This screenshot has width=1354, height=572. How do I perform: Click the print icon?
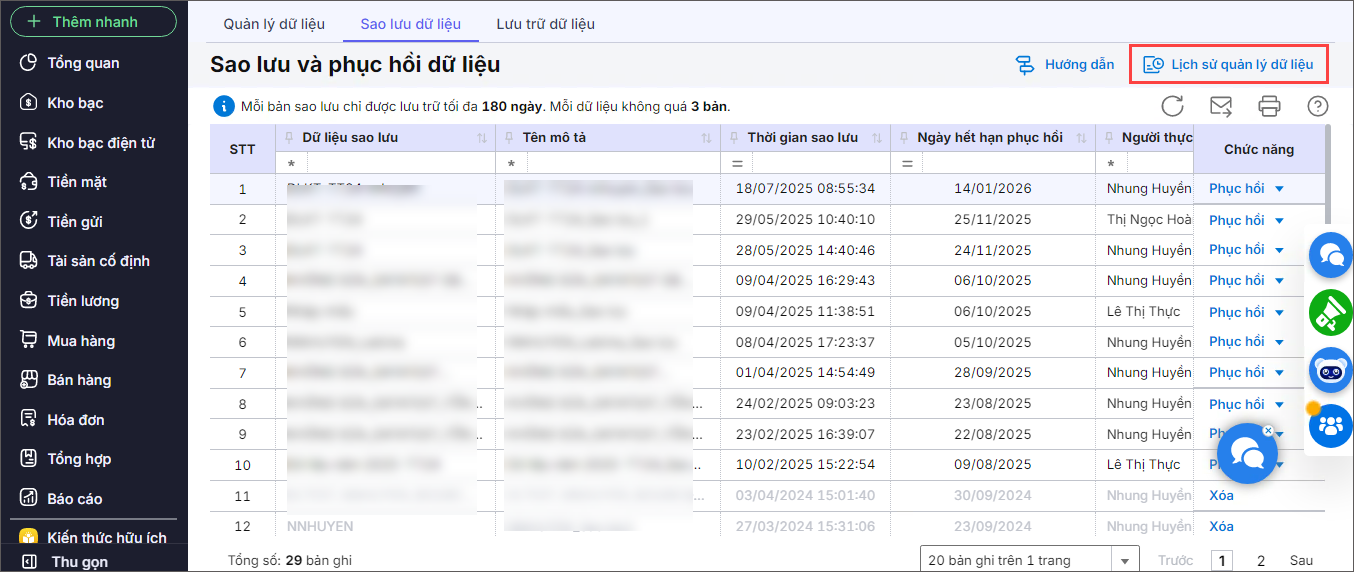[x=1269, y=106]
